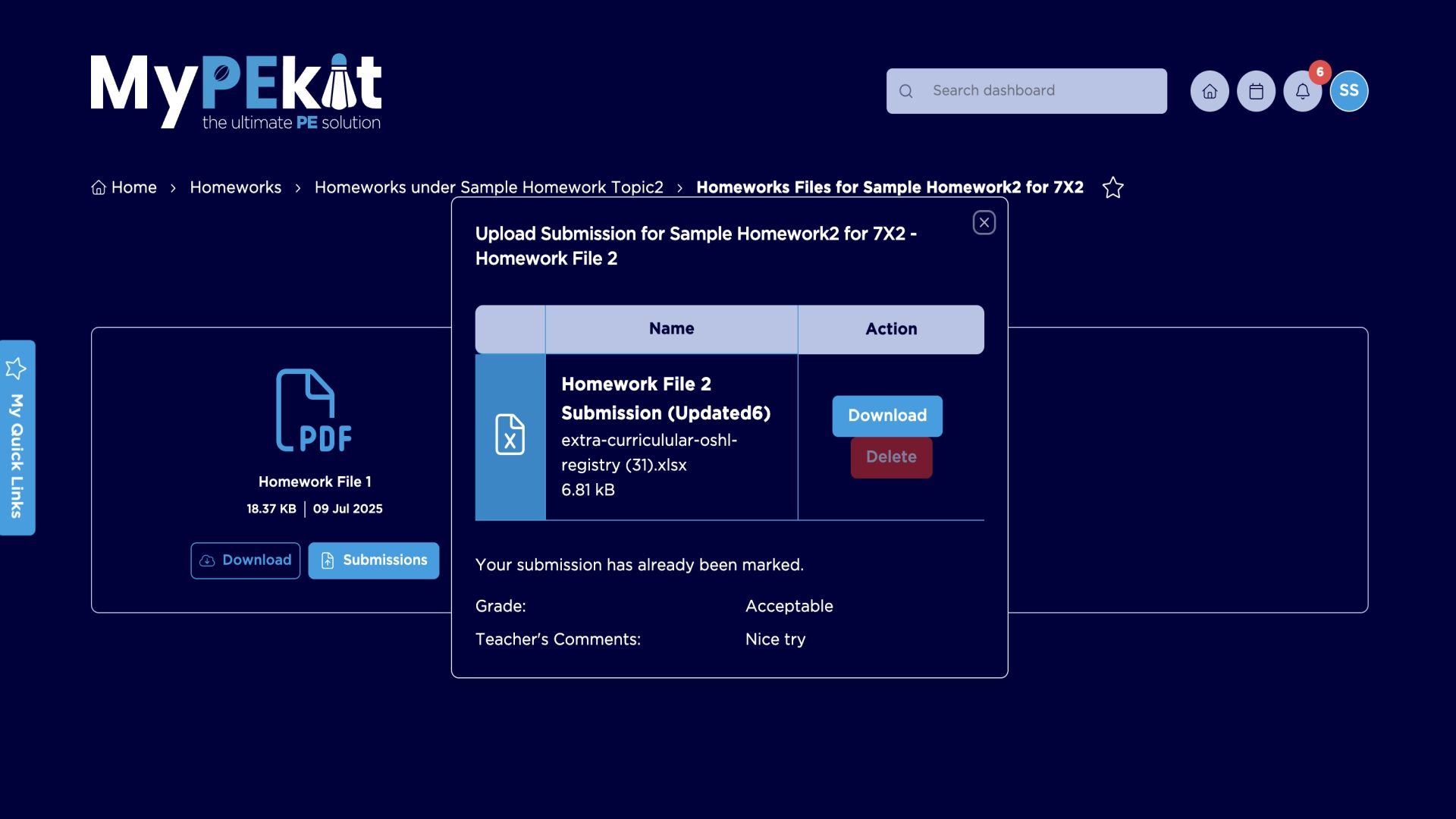Open Submissions for Homework File 1
Image resolution: width=1456 pixels, height=819 pixels.
(x=373, y=560)
